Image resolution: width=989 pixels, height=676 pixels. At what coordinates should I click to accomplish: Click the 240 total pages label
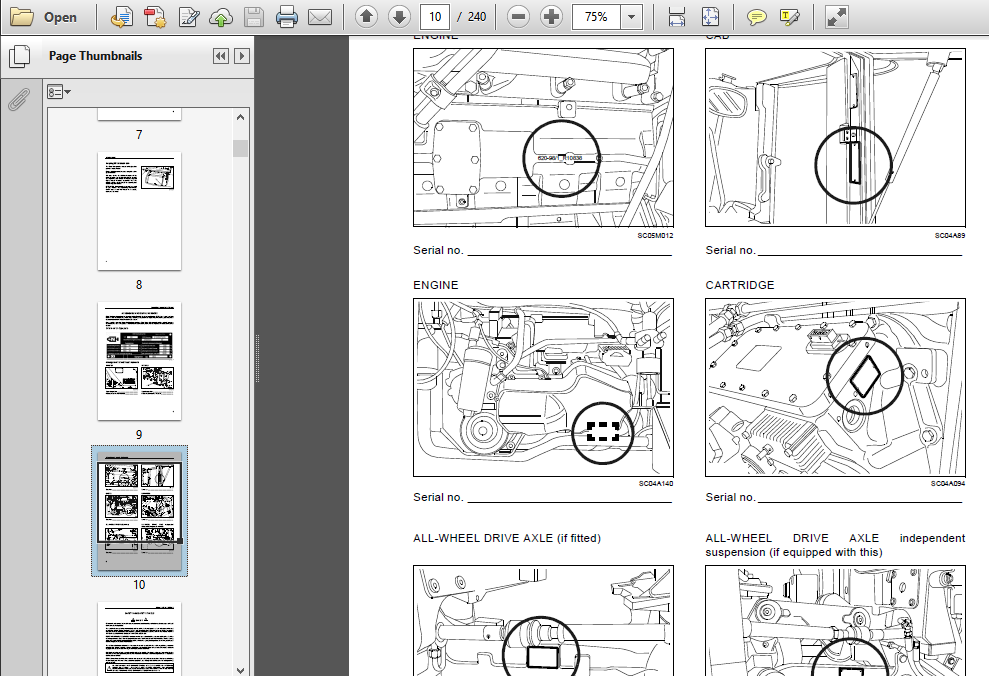pyautogui.click(x=477, y=17)
